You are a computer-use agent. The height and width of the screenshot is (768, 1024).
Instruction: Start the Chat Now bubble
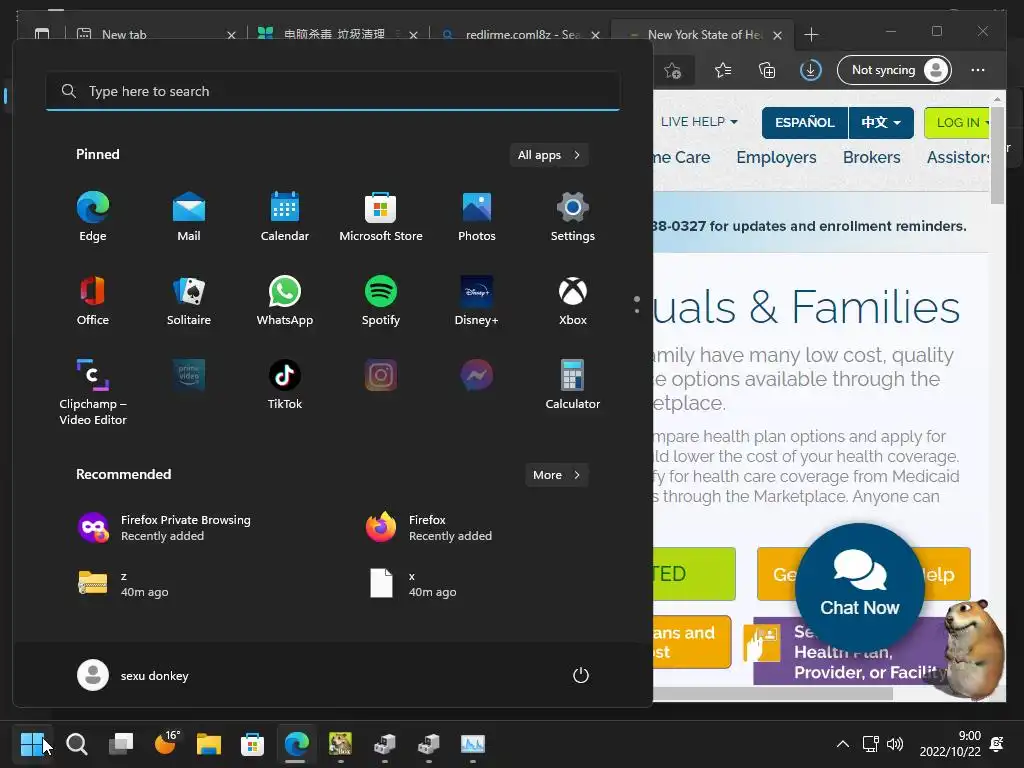(x=859, y=588)
